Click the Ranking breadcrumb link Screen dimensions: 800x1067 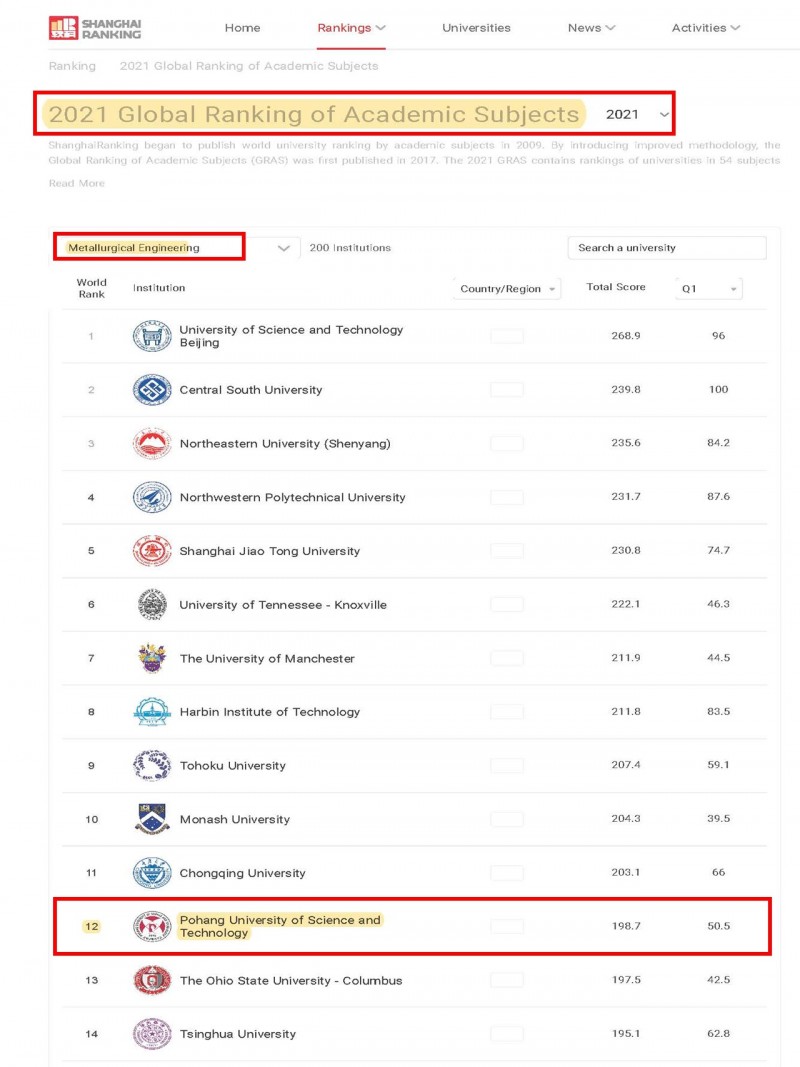(72, 66)
